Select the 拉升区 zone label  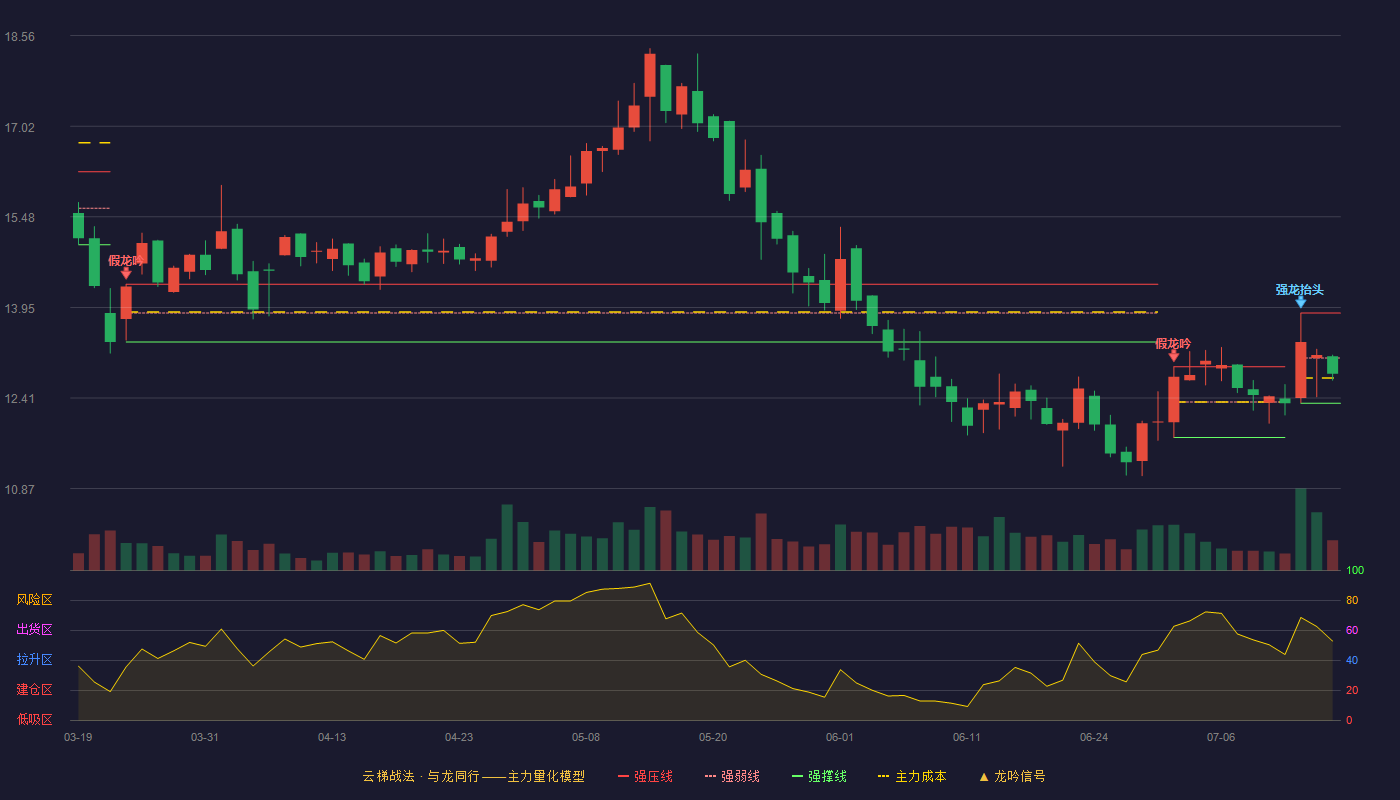(x=34, y=660)
